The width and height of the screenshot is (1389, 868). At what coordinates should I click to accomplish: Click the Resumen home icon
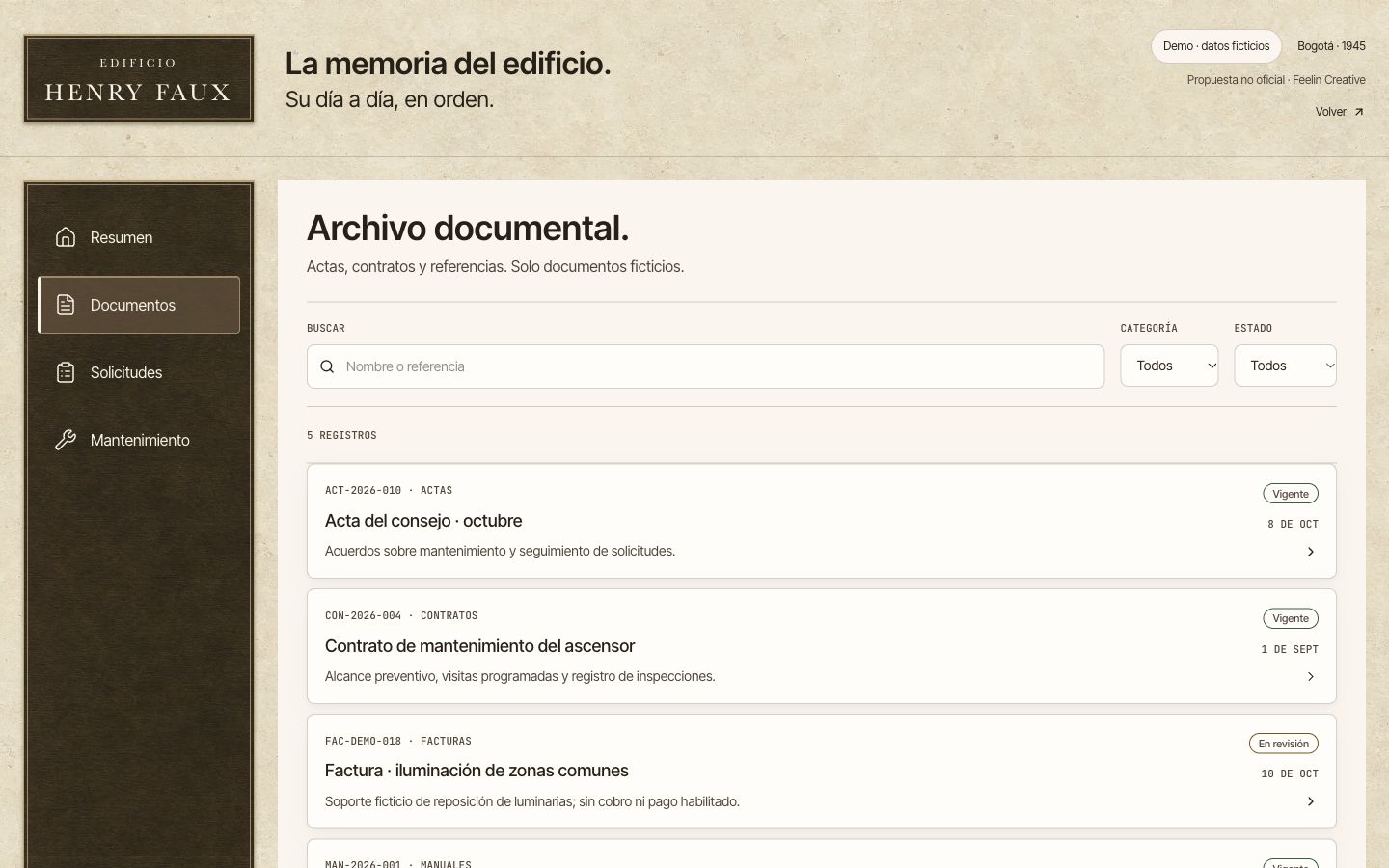coord(66,237)
